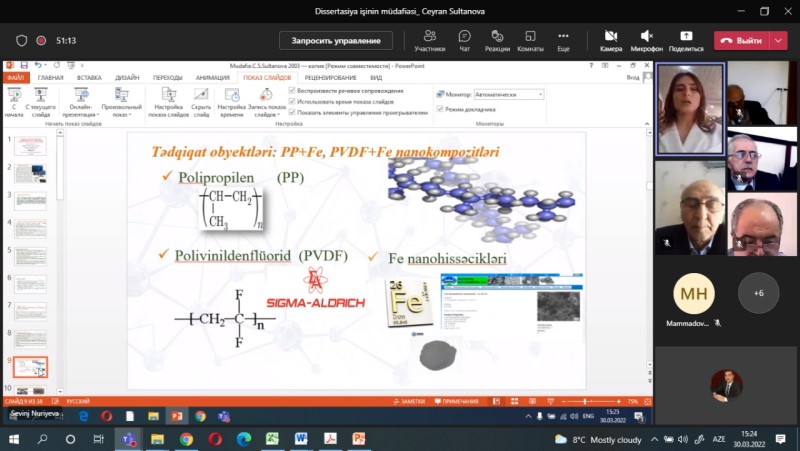
Task: Click РУССКИЙ language in status bar
Action: [78, 402]
